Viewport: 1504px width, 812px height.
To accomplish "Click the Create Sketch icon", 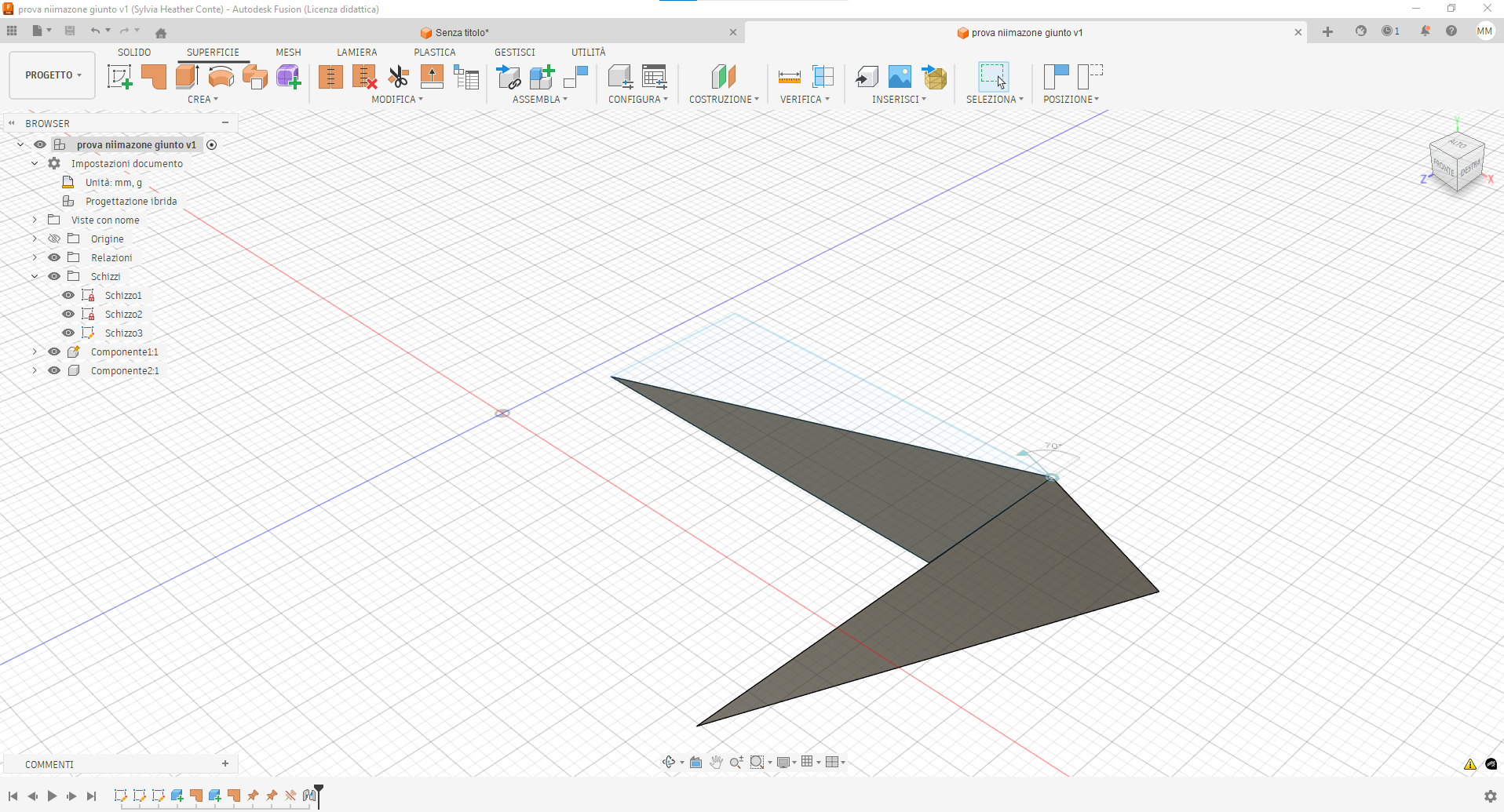I will [x=119, y=77].
